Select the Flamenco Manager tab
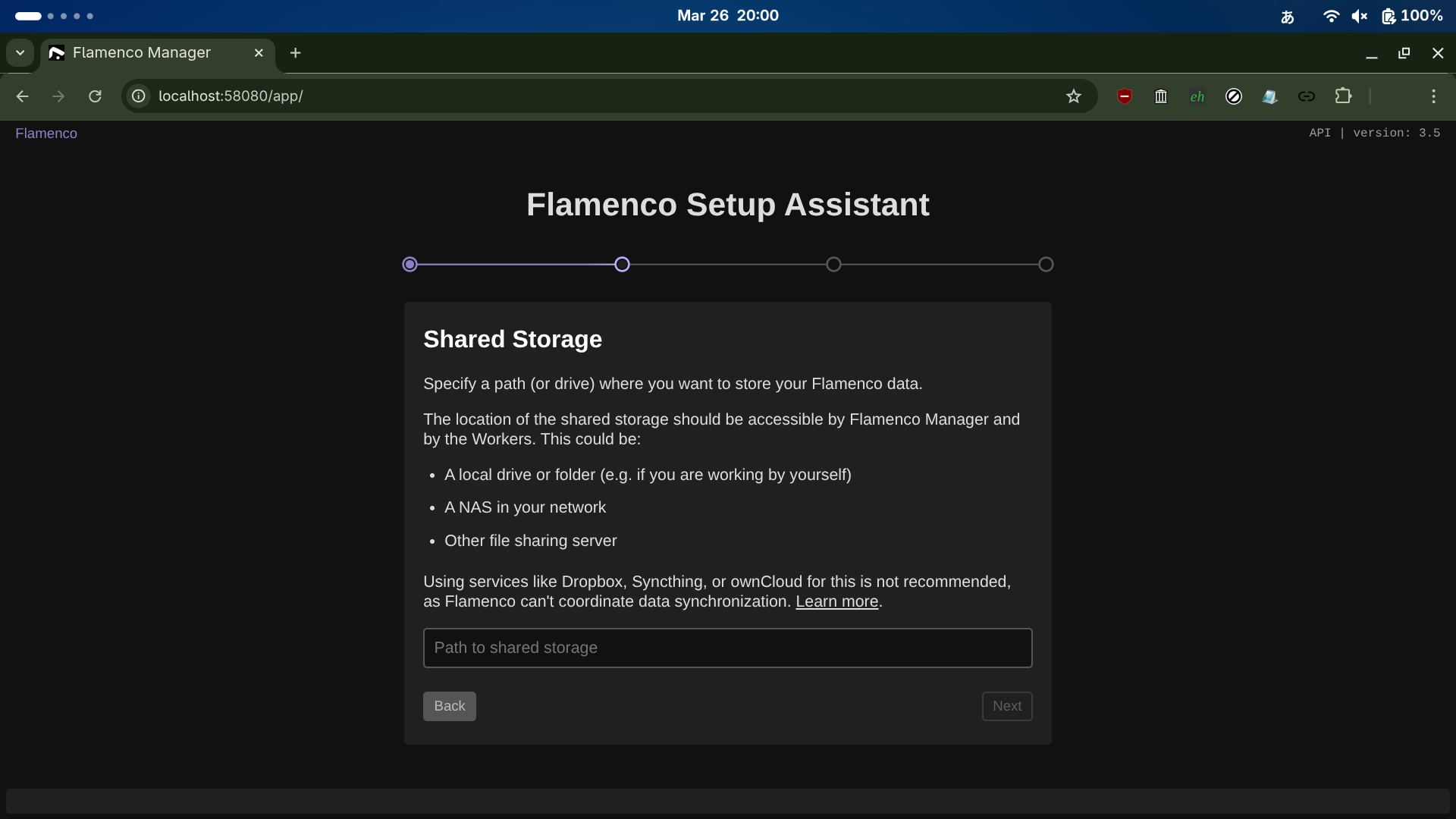Screen dimensions: 1456x819 158,53
